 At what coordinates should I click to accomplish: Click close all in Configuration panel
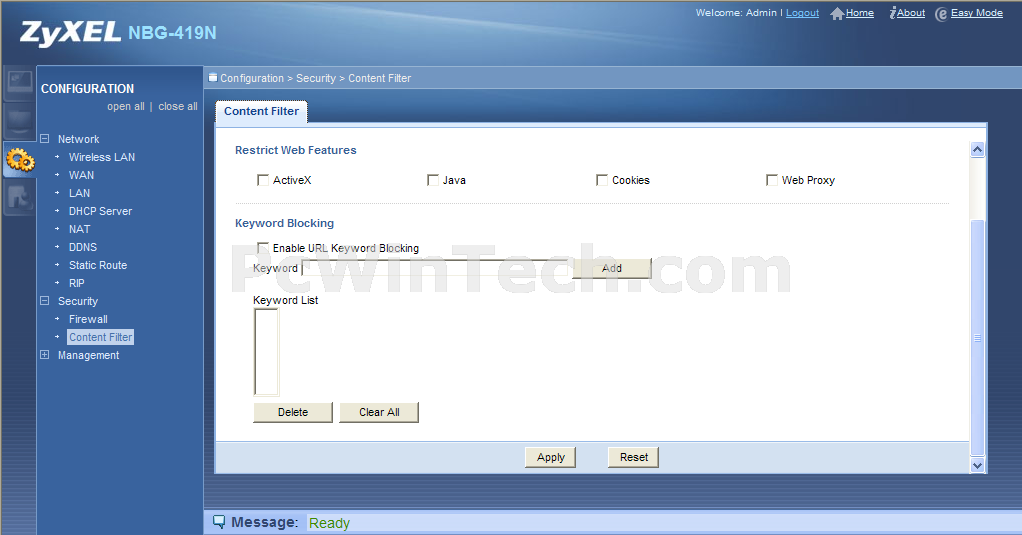pyautogui.click(x=178, y=106)
